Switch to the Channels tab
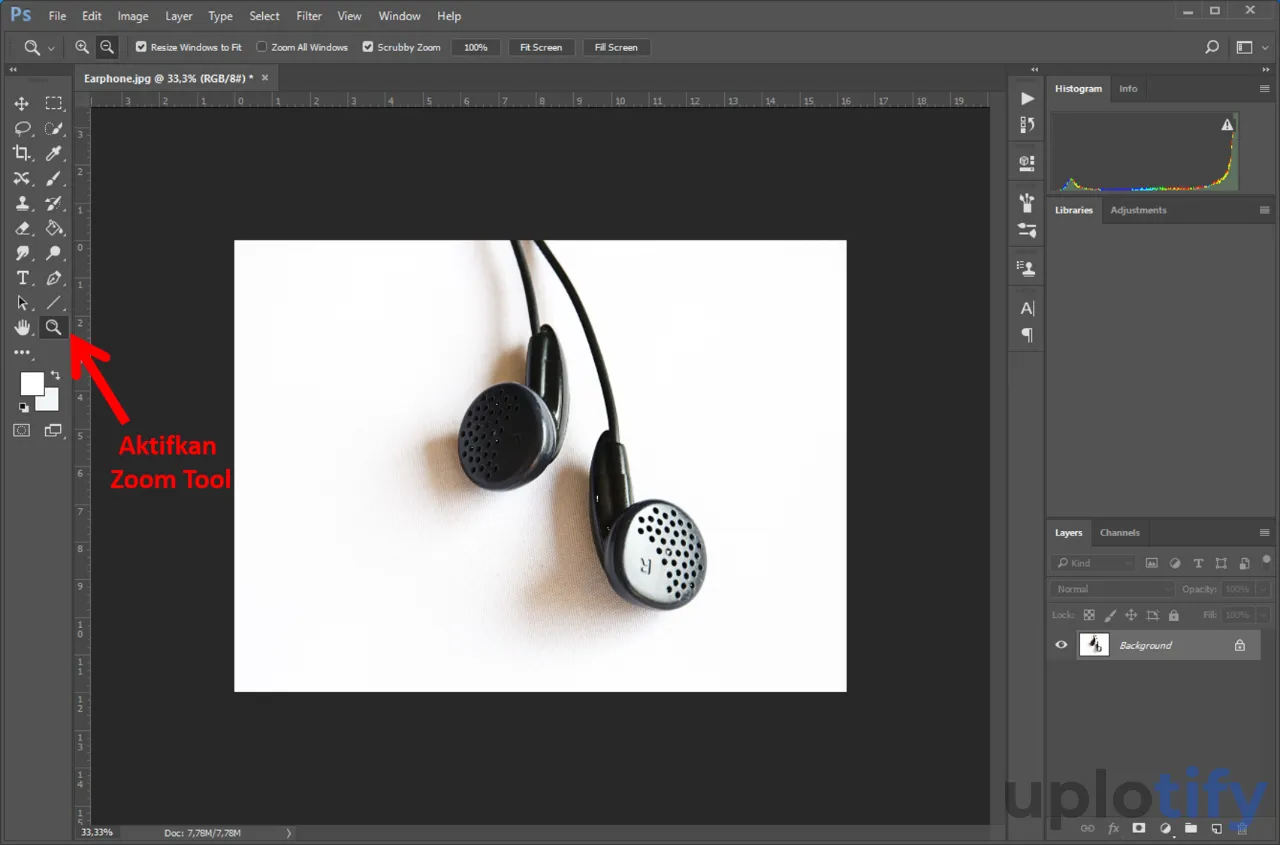The image size is (1280, 845). pyautogui.click(x=1119, y=533)
